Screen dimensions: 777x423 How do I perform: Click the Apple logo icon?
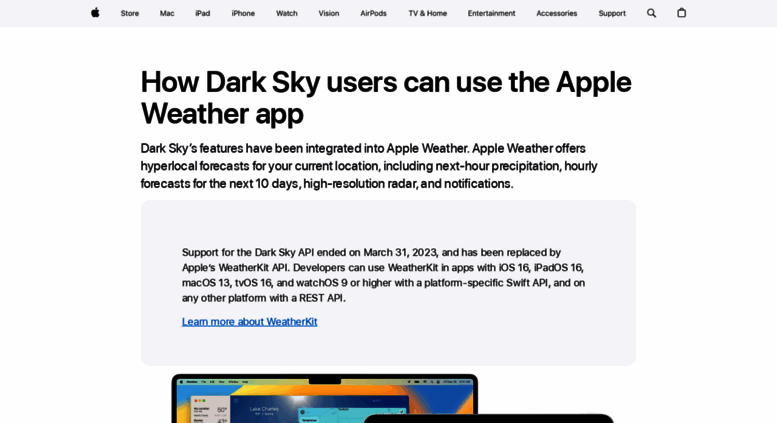pos(95,13)
